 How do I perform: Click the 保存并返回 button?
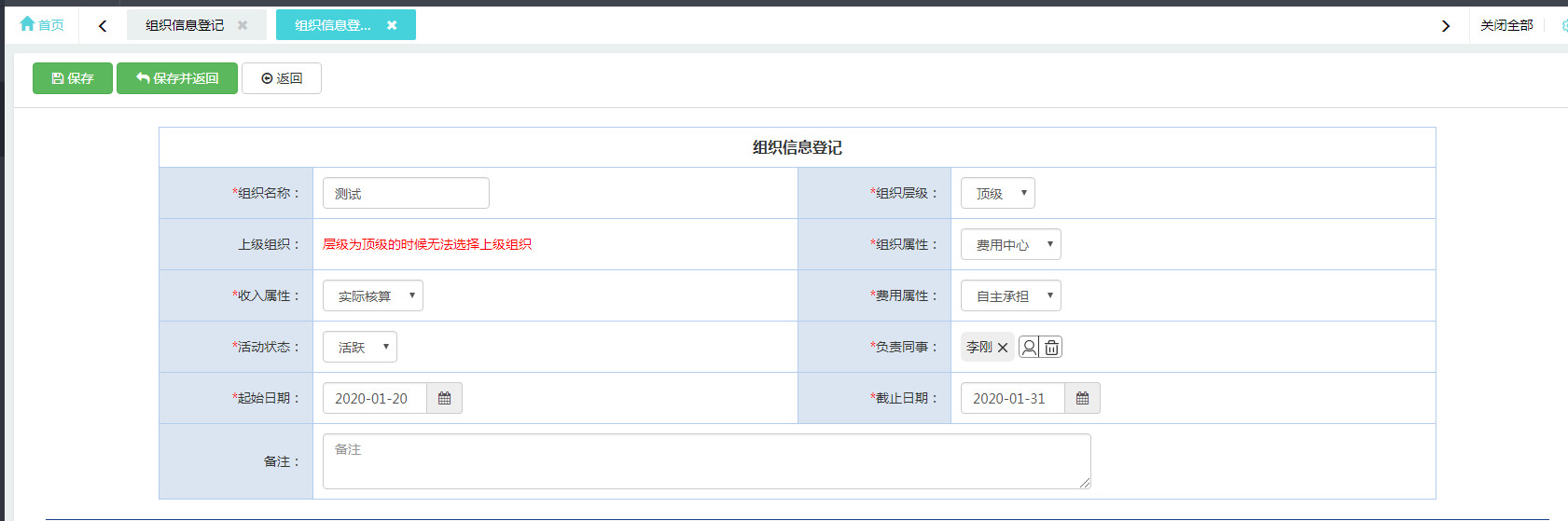177,78
